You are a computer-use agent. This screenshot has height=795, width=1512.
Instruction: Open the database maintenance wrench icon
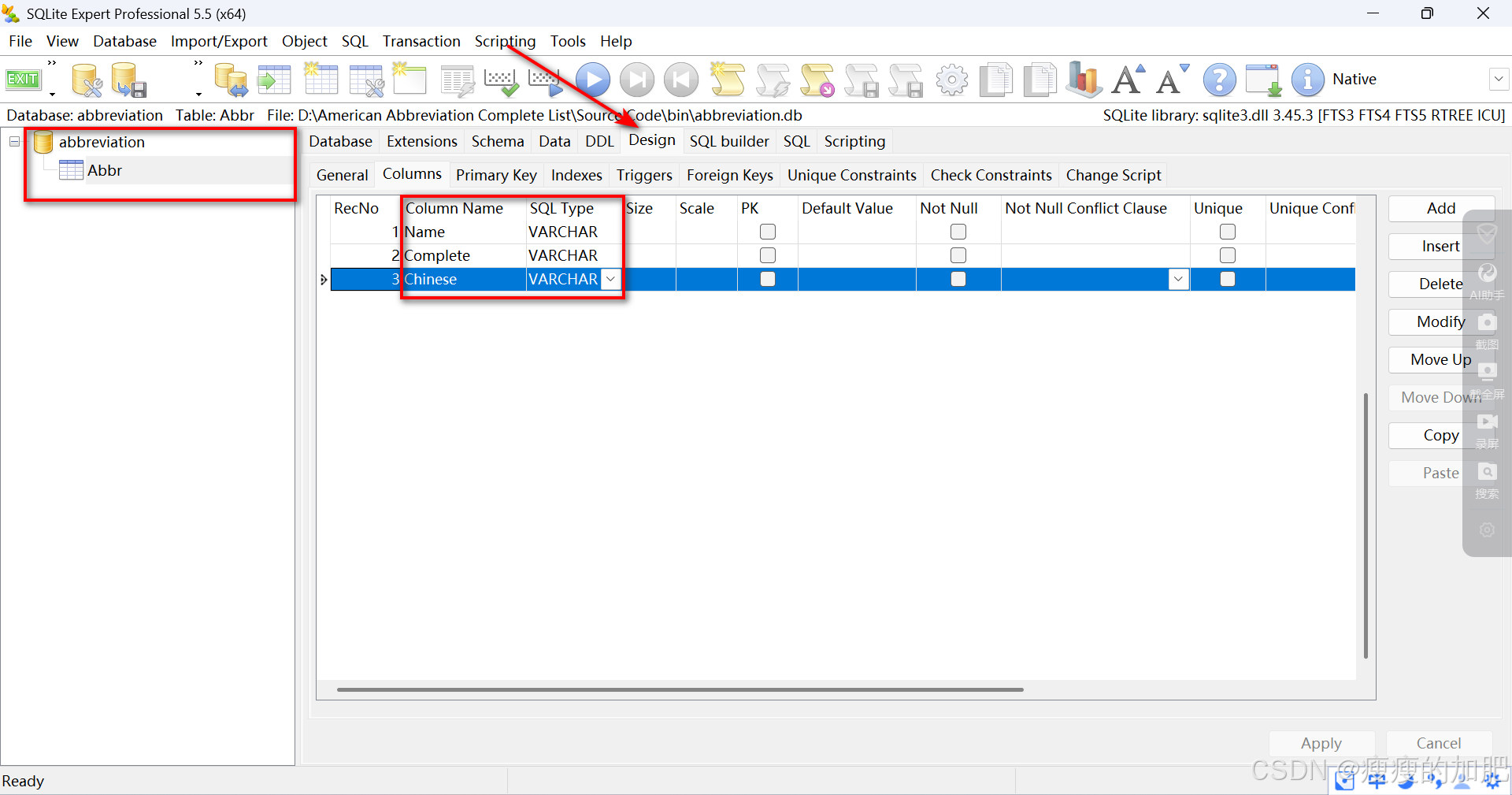pyautogui.click(x=87, y=80)
